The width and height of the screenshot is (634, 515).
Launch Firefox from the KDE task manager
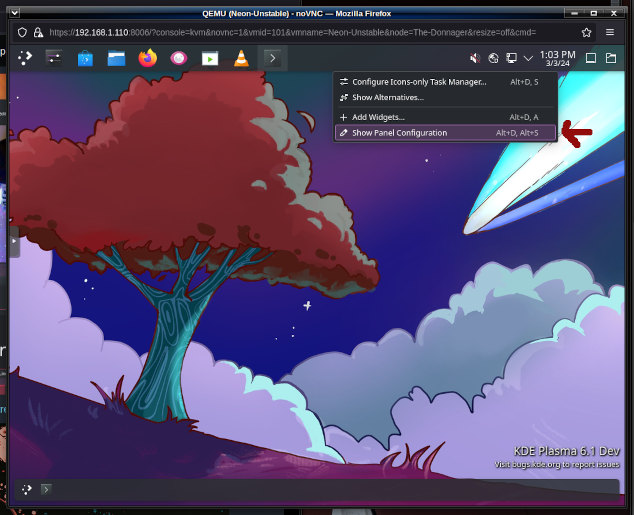(x=148, y=58)
